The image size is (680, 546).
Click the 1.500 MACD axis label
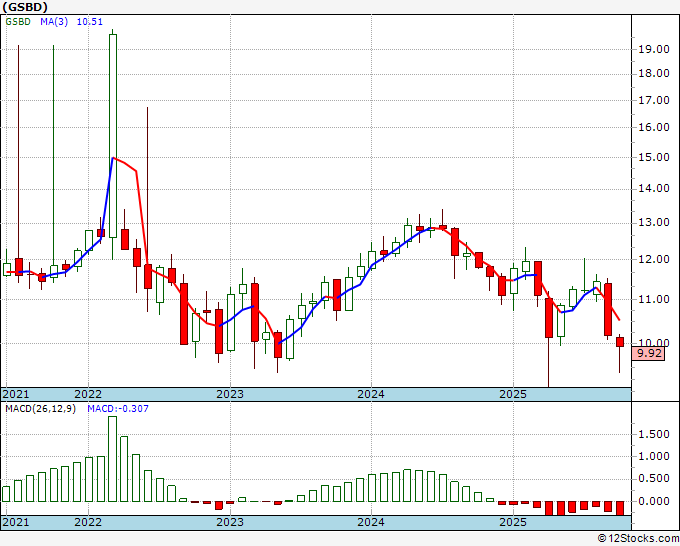pos(654,435)
